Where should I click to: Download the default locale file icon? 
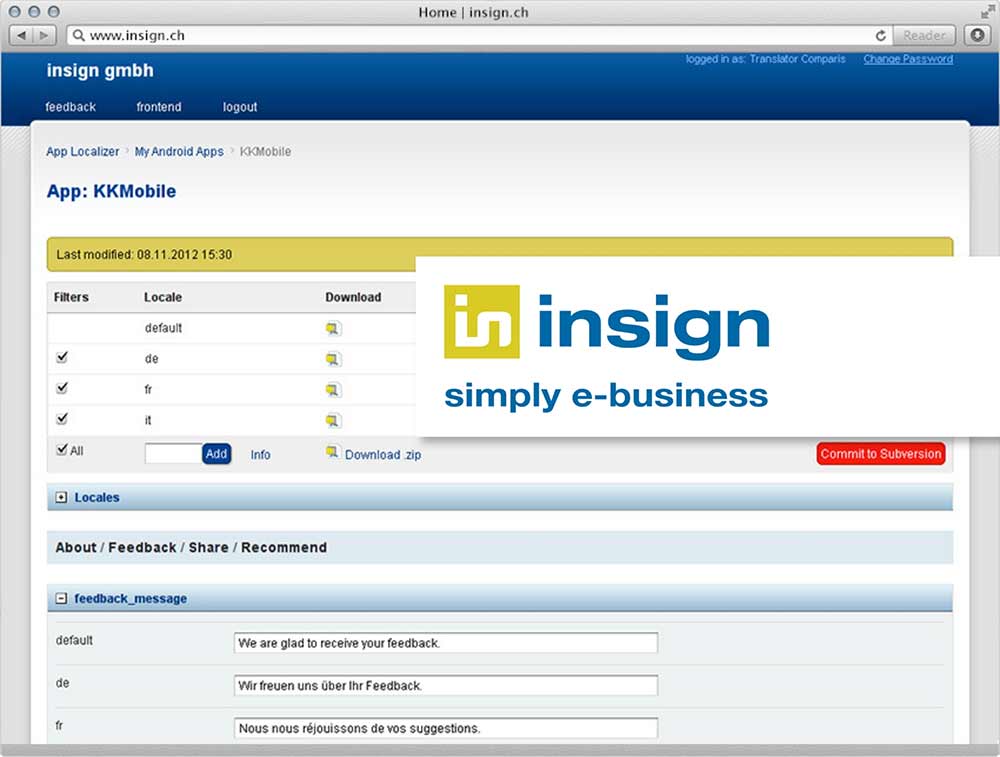click(x=333, y=328)
